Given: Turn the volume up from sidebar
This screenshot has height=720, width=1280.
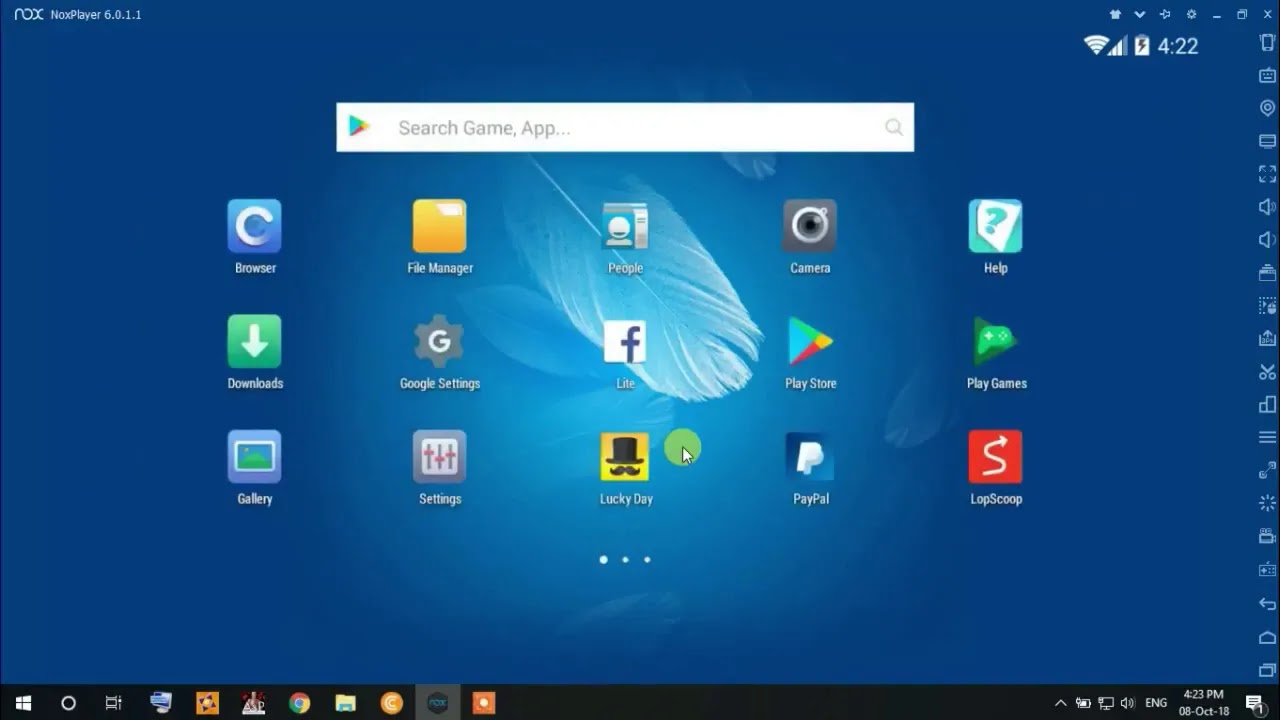Looking at the screenshot, I should pyautogui.click(x=1267, y=207).
